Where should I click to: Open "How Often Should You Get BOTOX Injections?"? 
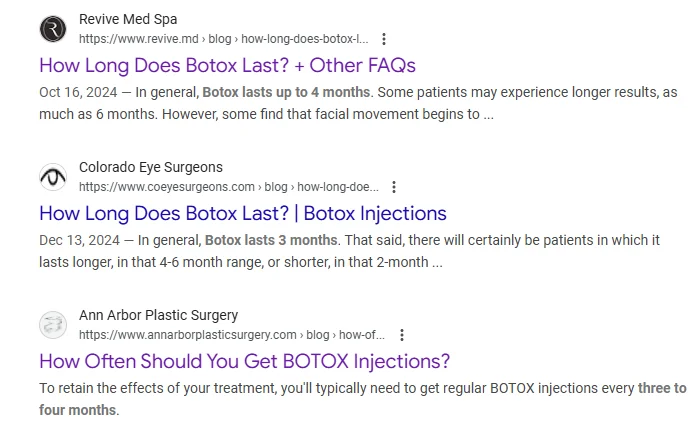pyautogui.click(x=245, y=361)
